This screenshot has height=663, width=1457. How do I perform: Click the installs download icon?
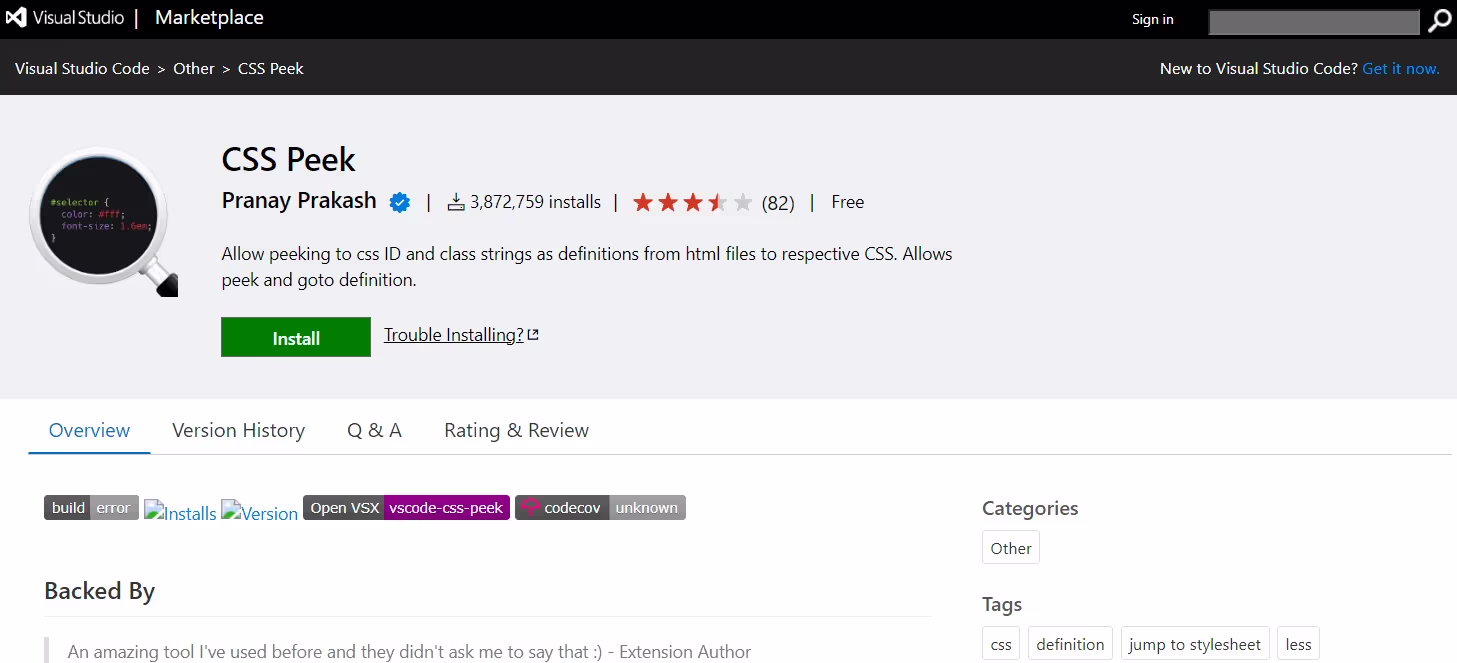pos(456,202)
